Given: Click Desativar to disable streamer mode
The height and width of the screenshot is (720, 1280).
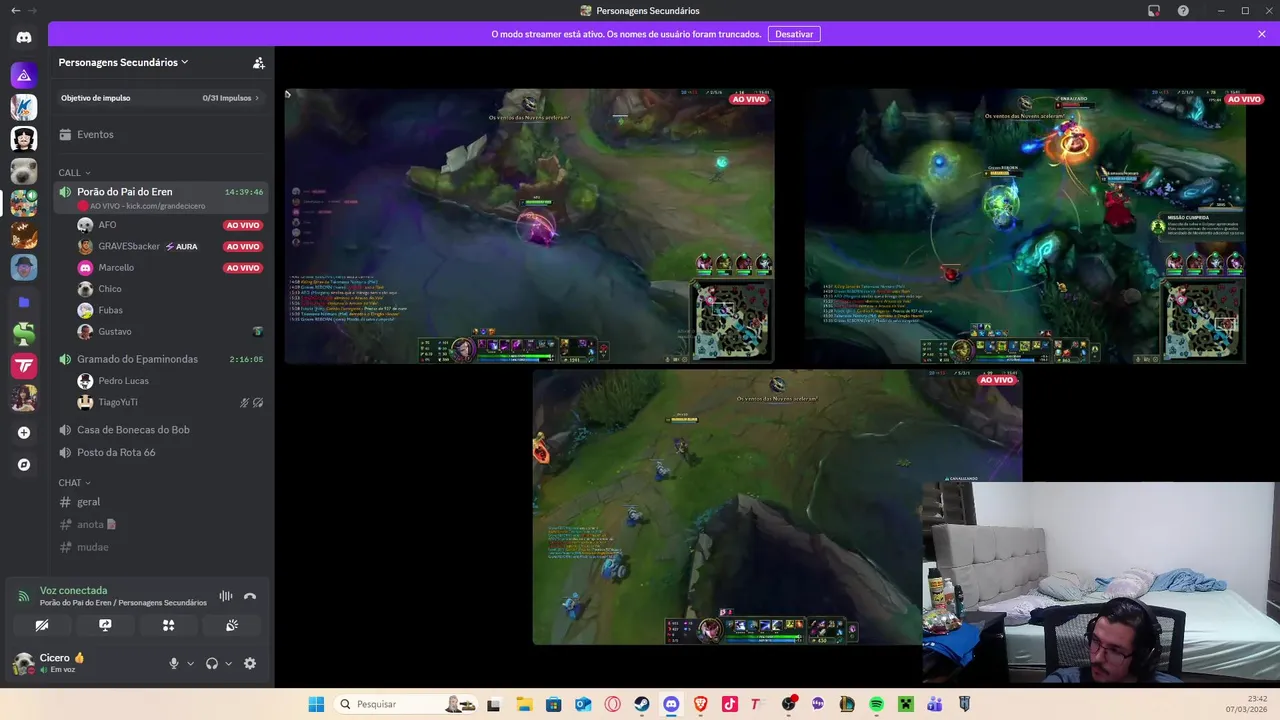Looking at the screenshot, I should click(x=794, y=34).
